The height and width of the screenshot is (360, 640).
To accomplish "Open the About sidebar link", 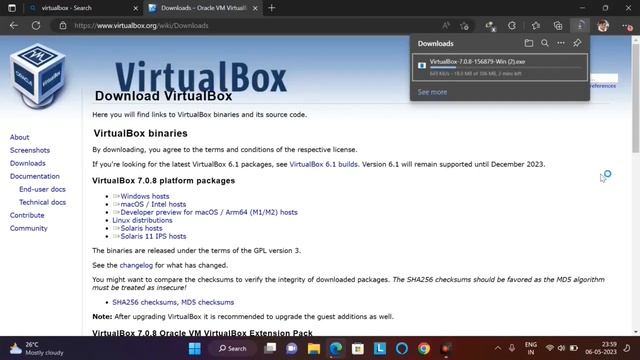I will pyautogui.click(x=19, y=138).
